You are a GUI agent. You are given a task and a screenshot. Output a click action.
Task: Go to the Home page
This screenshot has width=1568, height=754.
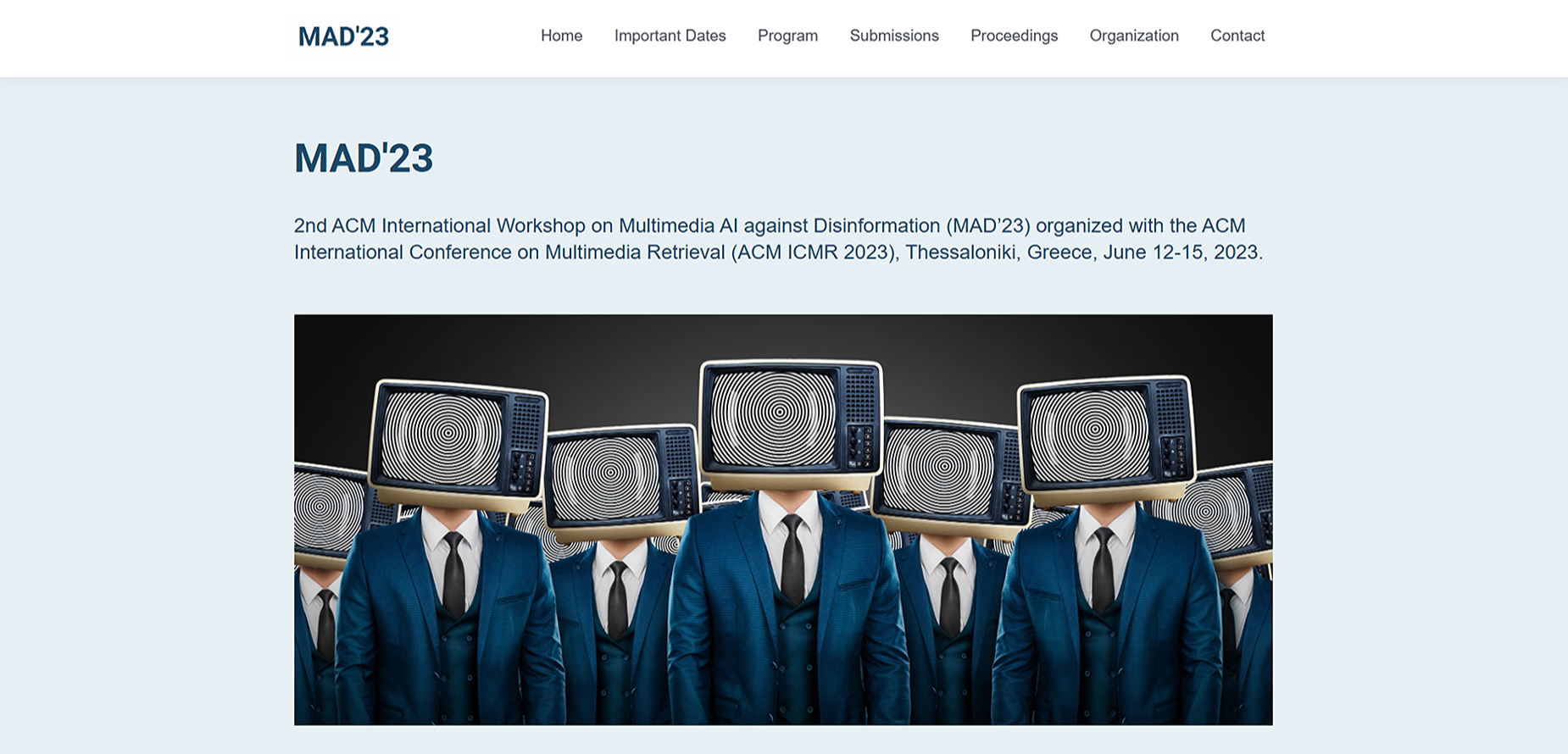561,36
